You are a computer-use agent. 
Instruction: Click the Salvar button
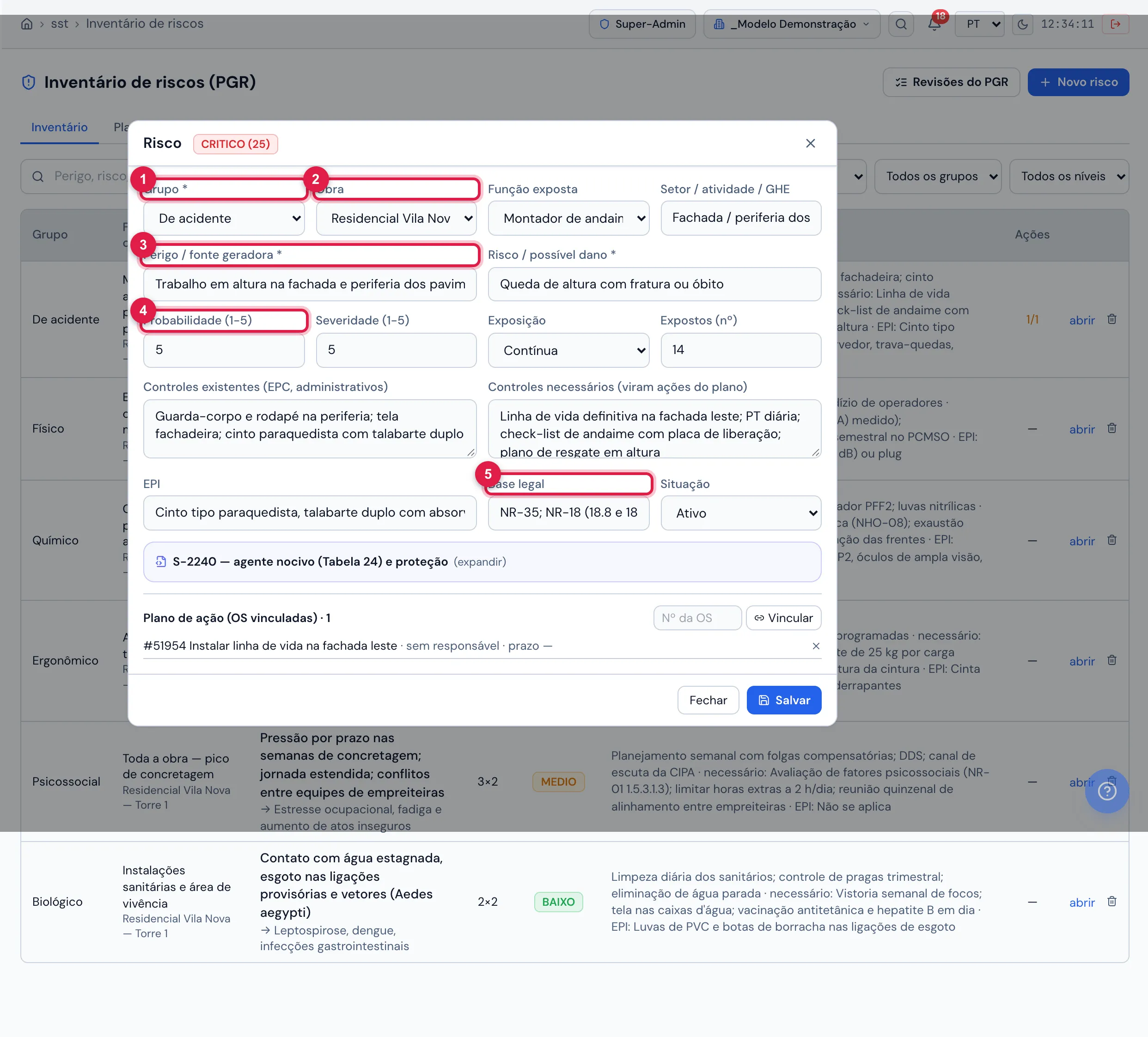click(x=783, y=699)
